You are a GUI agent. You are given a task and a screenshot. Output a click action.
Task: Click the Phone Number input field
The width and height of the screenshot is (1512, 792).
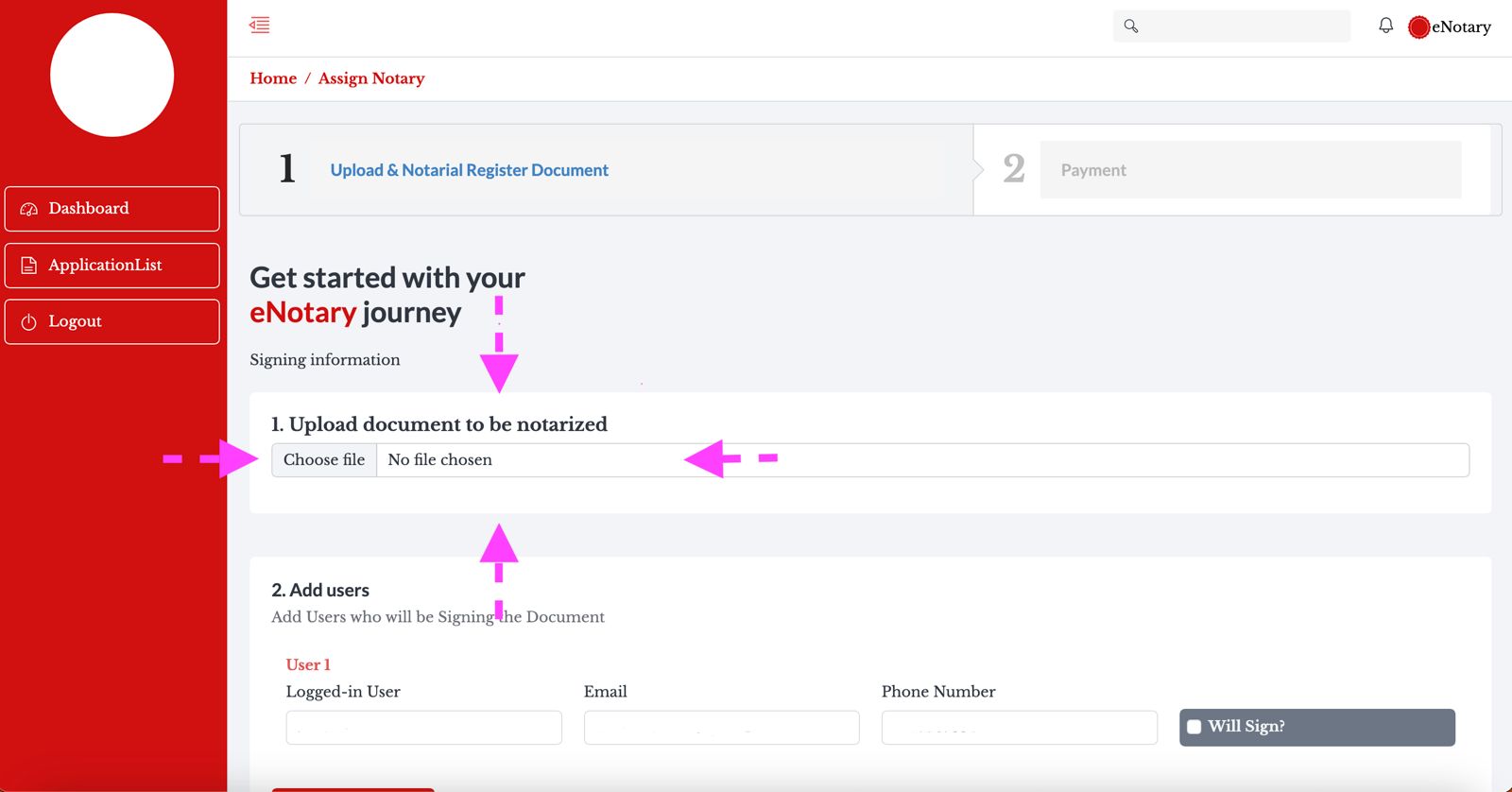[1019, 728]
